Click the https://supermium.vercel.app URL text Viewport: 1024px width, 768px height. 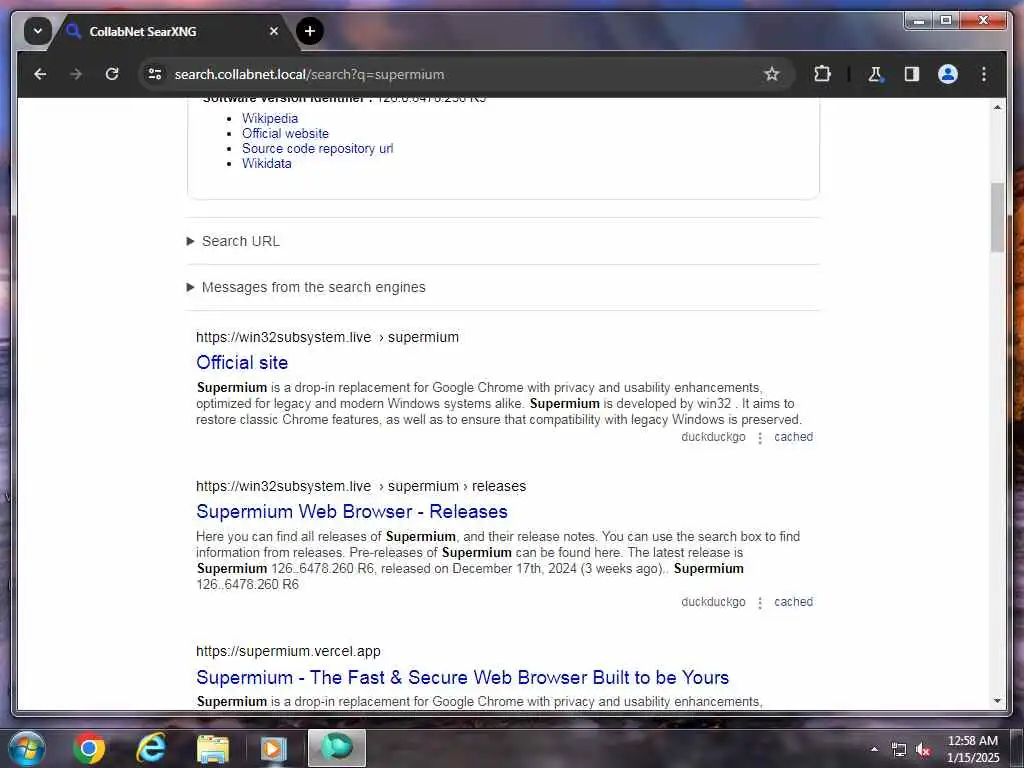tap(288, 651)
